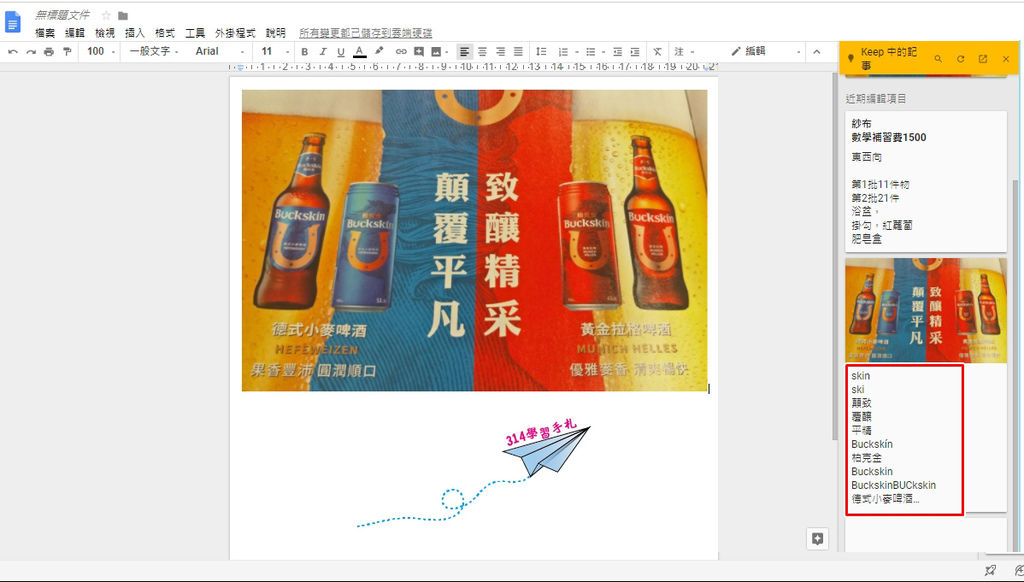Move document using the folder icon
1024x582 pixels.
click(123, 16)
